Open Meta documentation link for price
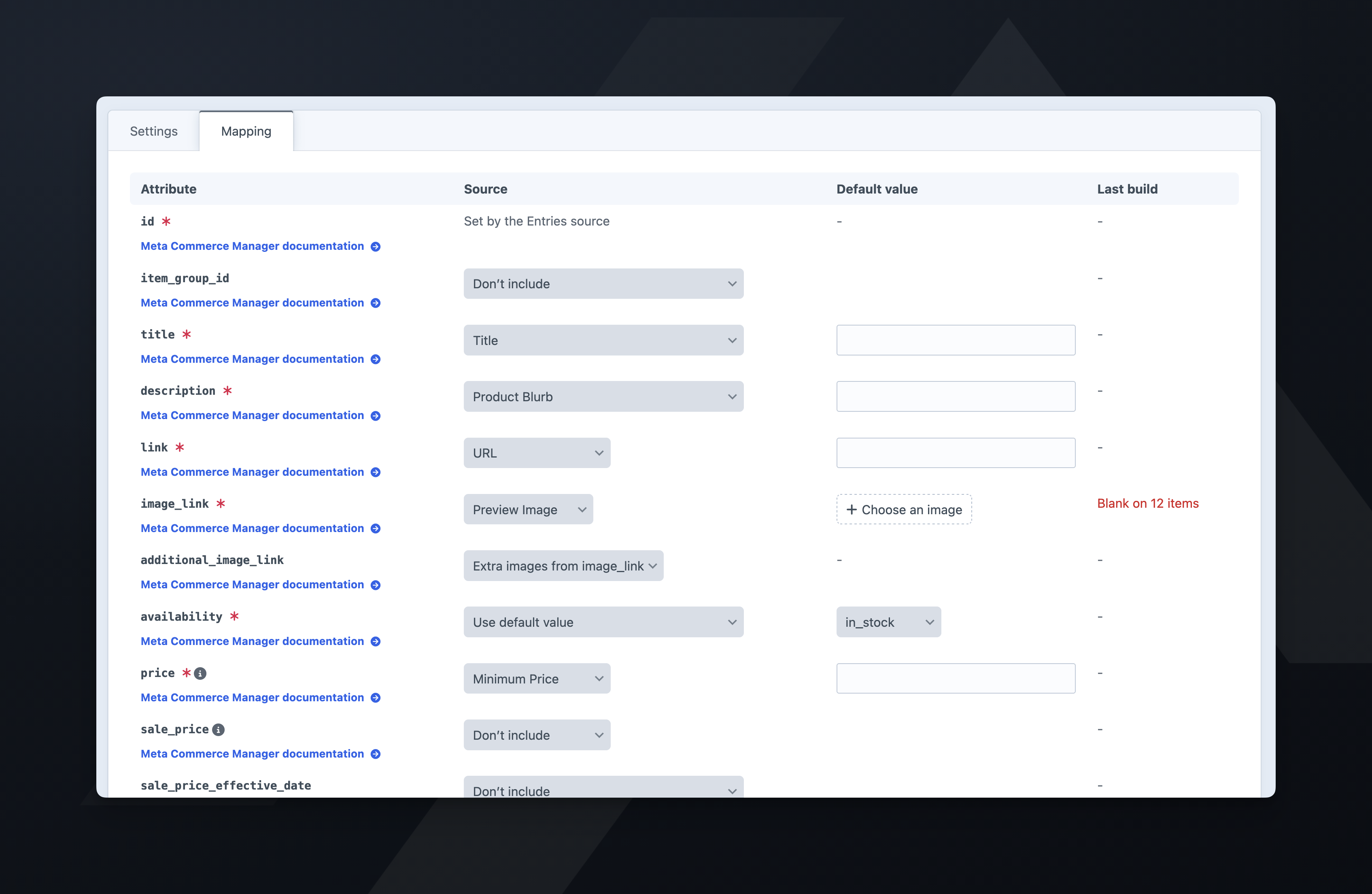1372x894 pixels. pos(253,698)
